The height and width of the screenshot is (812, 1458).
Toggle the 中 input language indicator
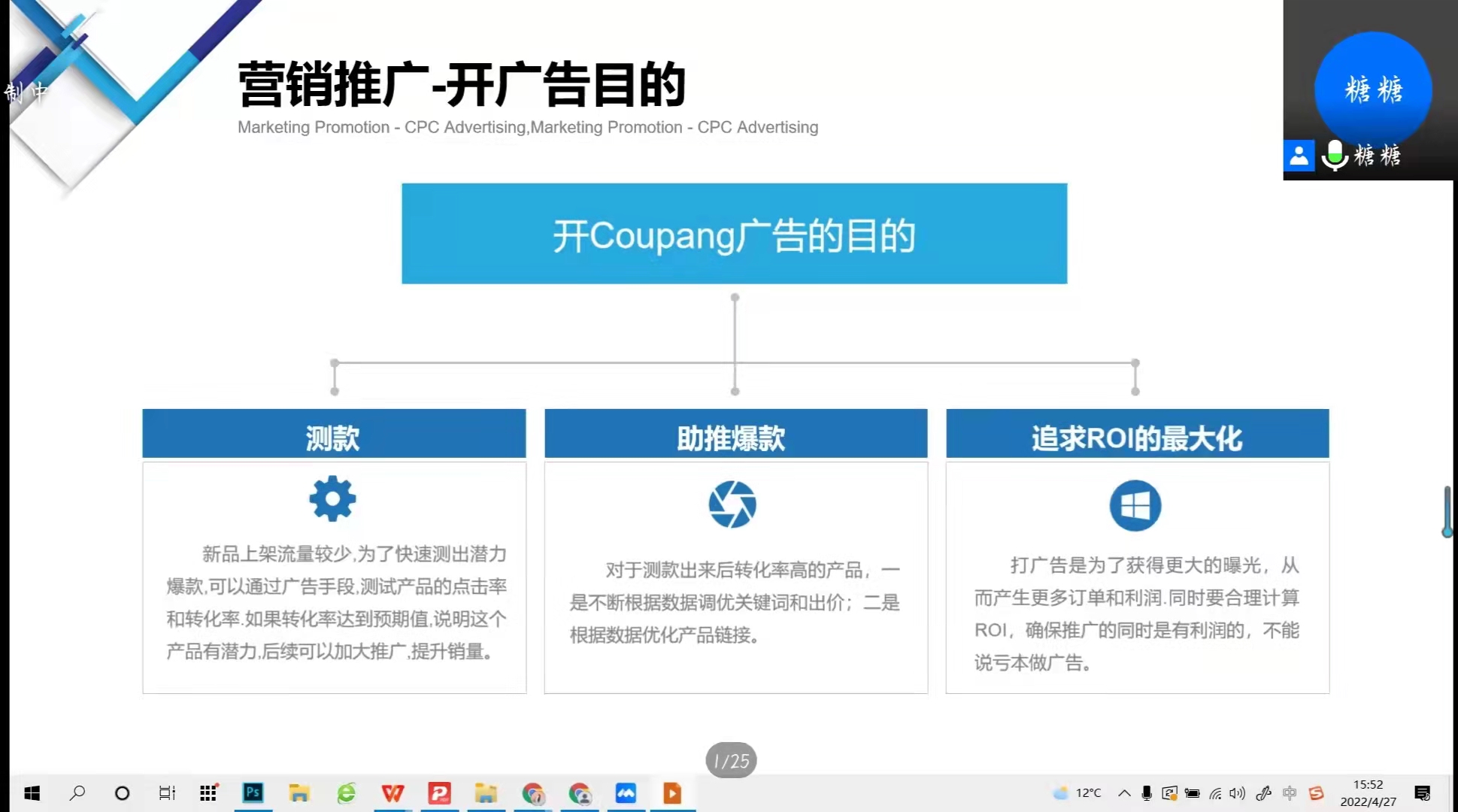click(x=1290, y=792)
